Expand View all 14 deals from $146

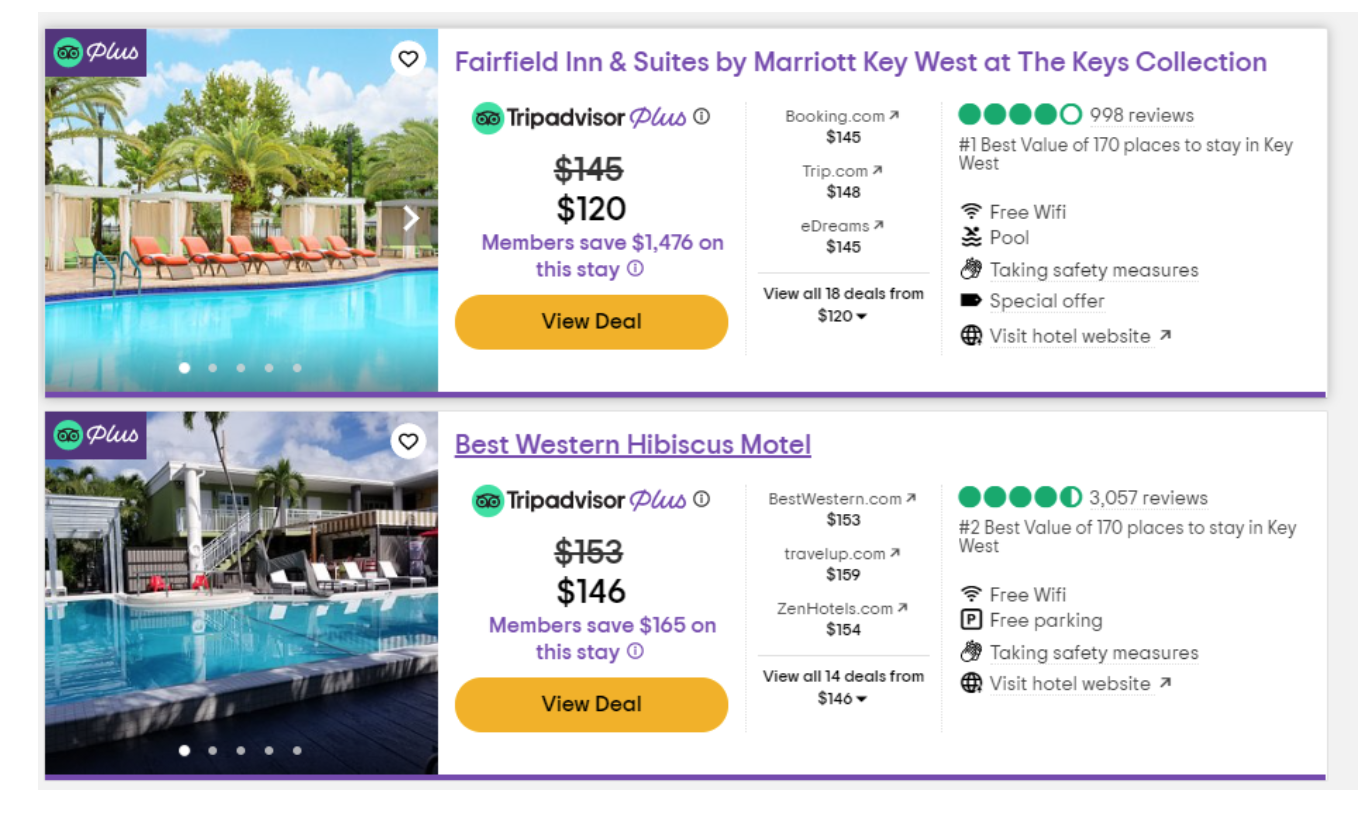point(843,687)
